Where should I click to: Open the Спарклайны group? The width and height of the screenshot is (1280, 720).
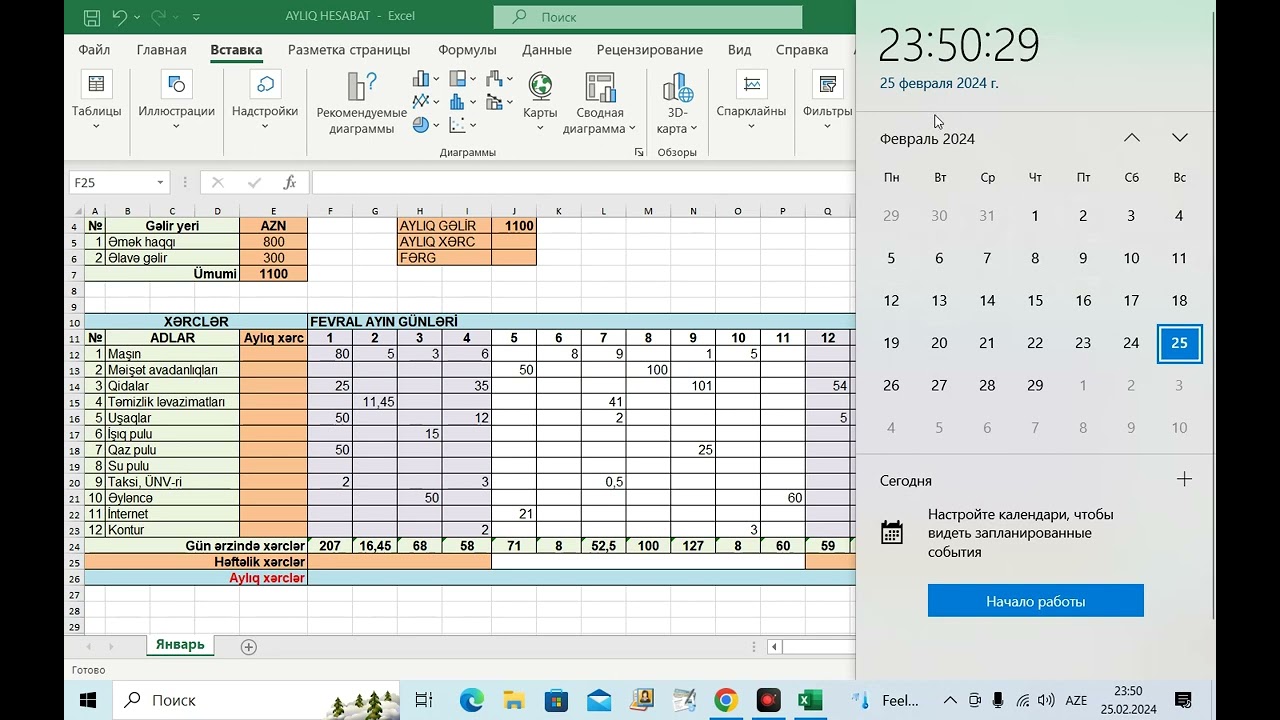click(x=751, y=100)
